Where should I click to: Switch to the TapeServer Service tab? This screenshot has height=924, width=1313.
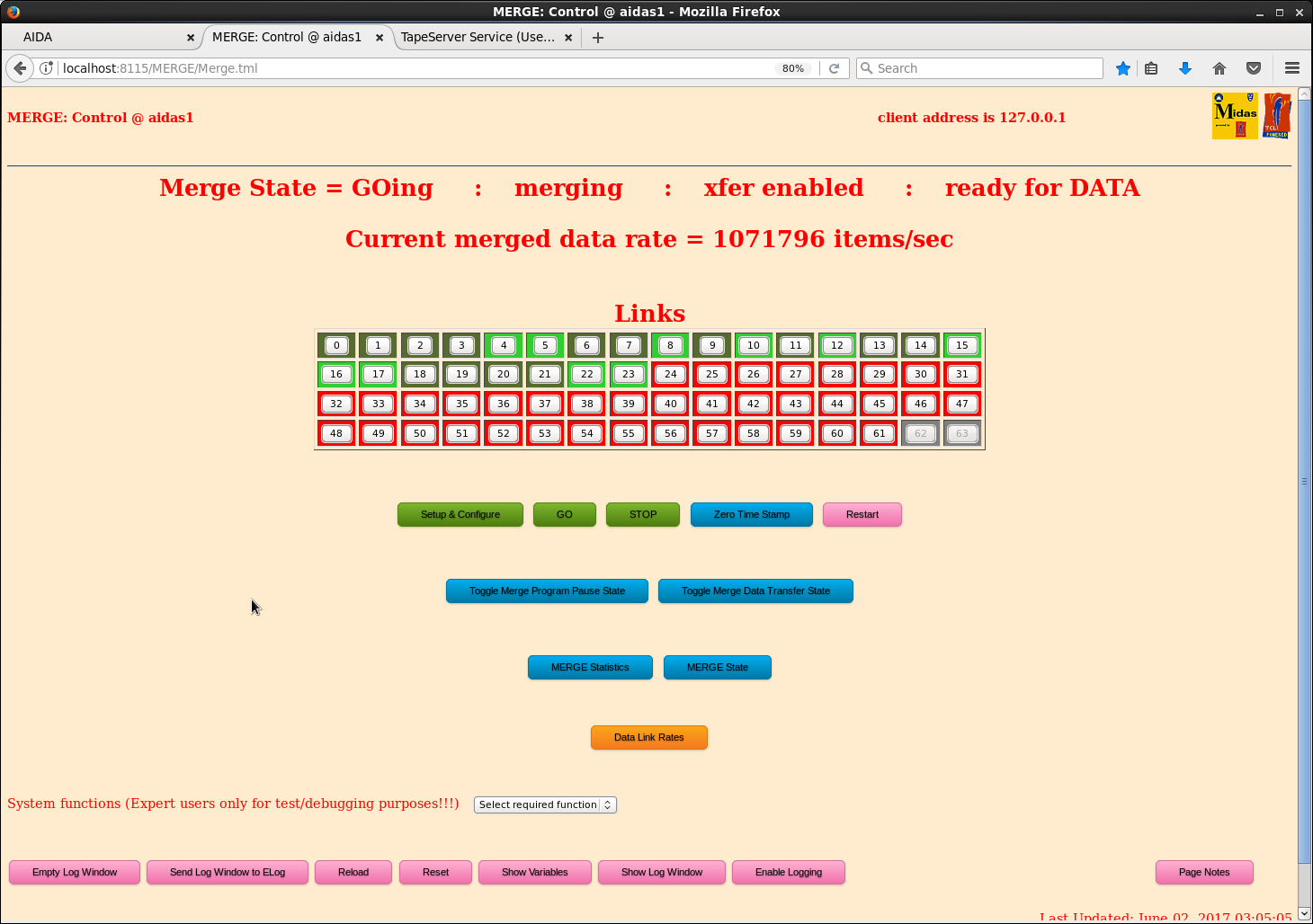click(478, 38)
